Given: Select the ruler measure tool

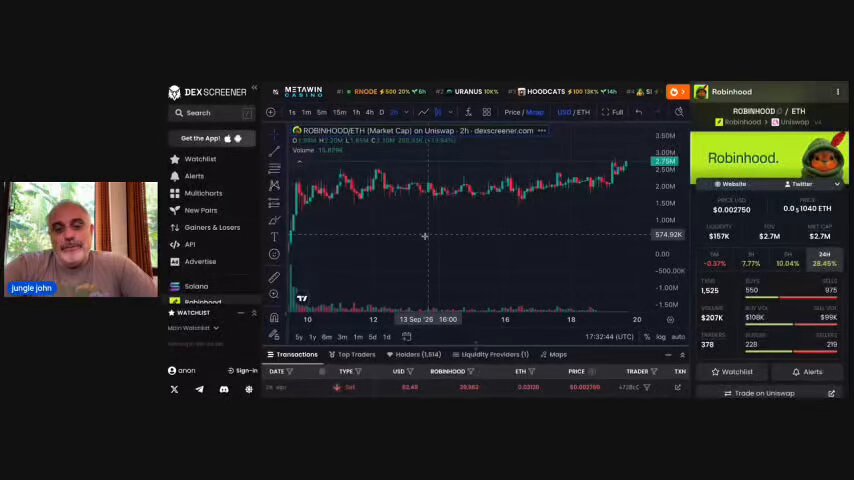Looking at the screenshot, I should [274, 277].
